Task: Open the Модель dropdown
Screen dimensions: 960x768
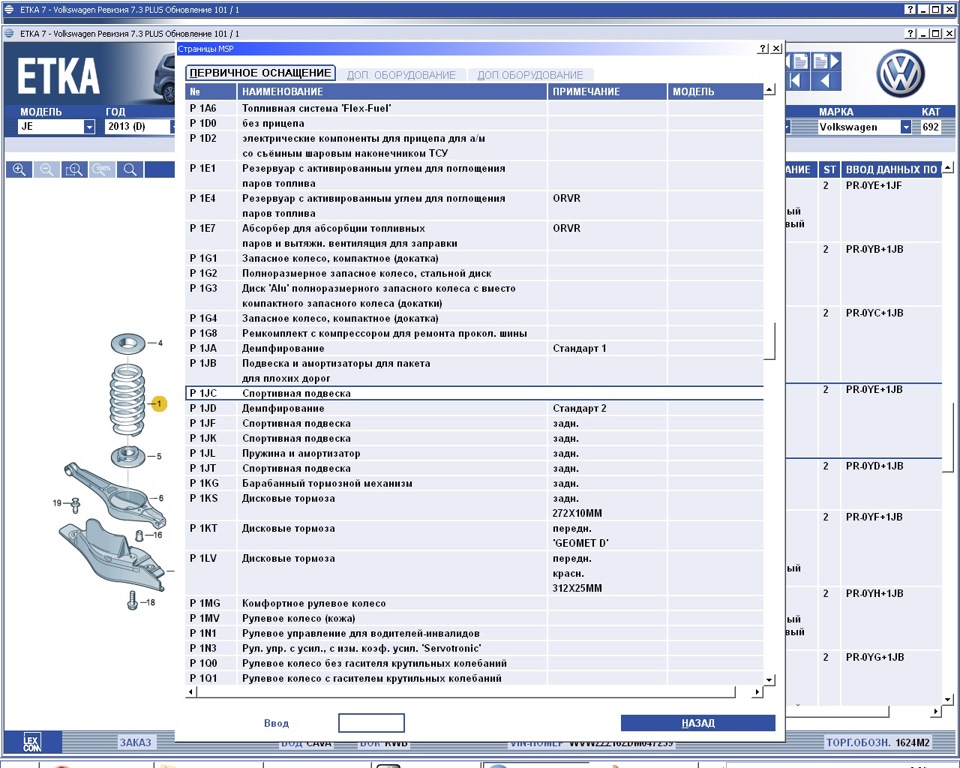Action: coord(89,127)
